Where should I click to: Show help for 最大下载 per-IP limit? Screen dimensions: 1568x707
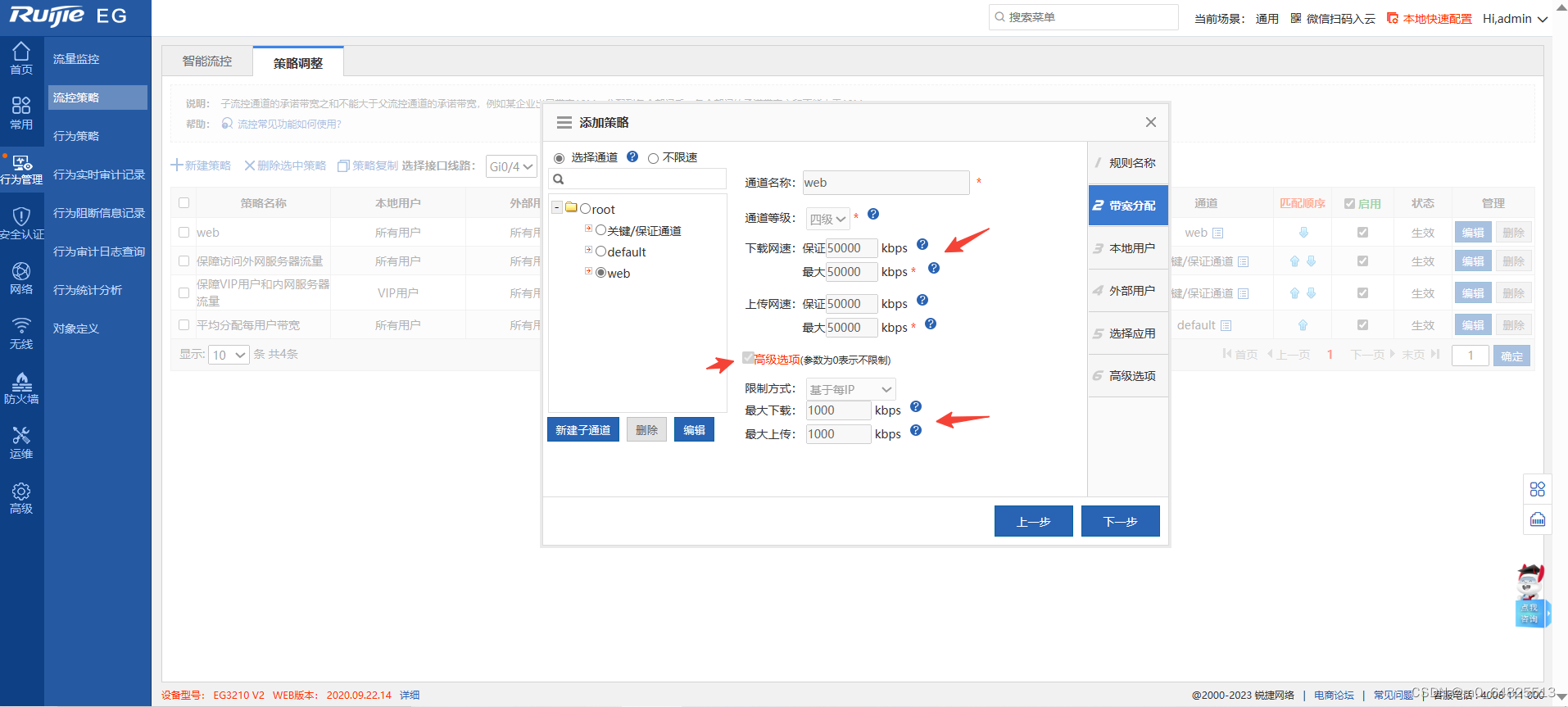click(916, 406)
